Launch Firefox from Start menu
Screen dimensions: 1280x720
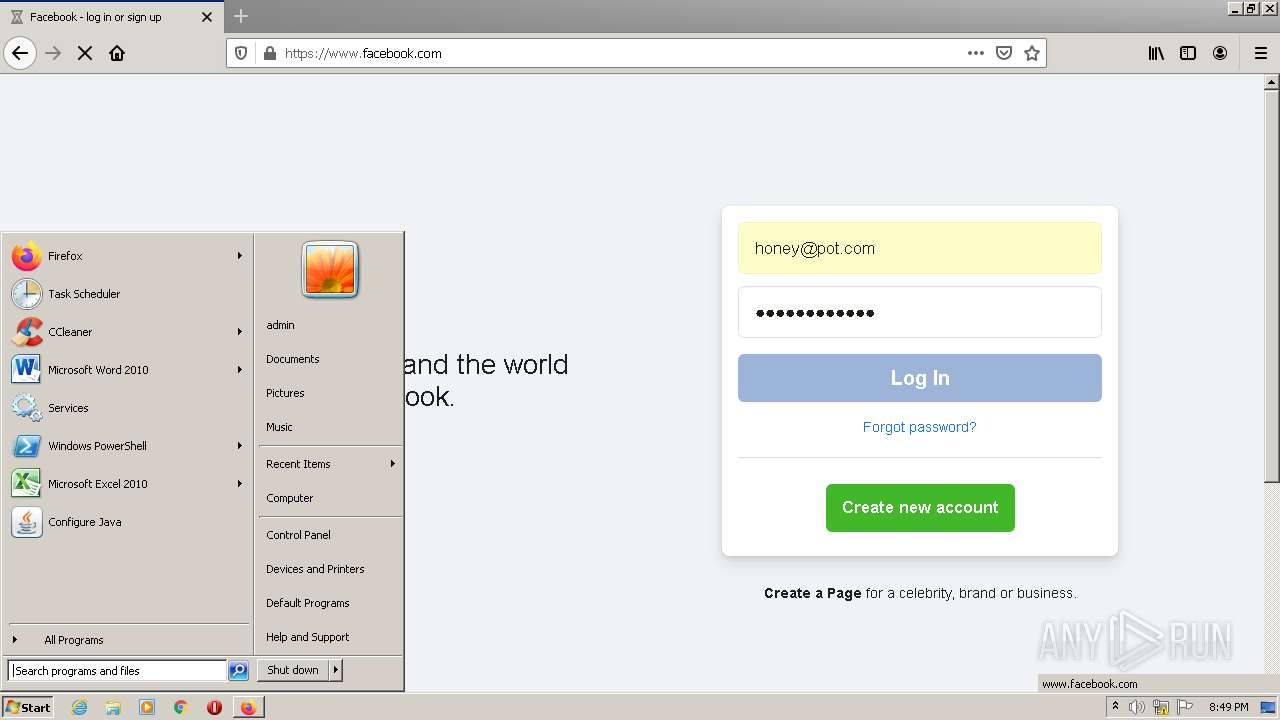pos(127,256)
